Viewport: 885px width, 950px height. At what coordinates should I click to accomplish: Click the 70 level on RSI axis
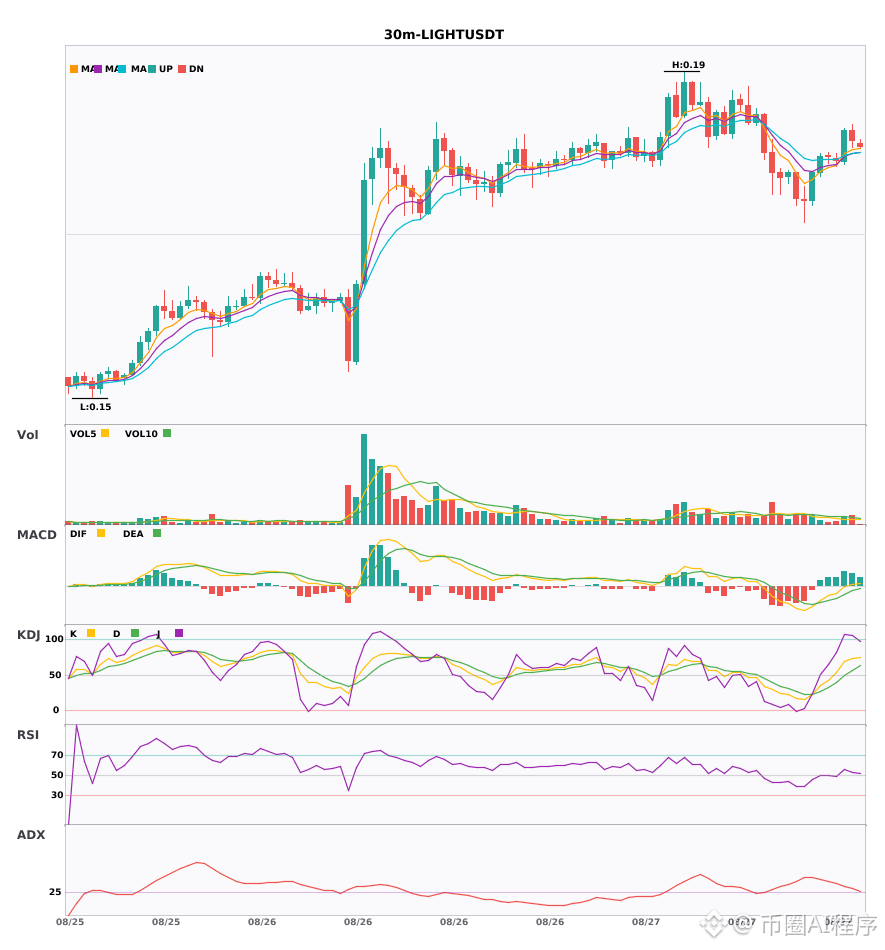tap(58, 755)
